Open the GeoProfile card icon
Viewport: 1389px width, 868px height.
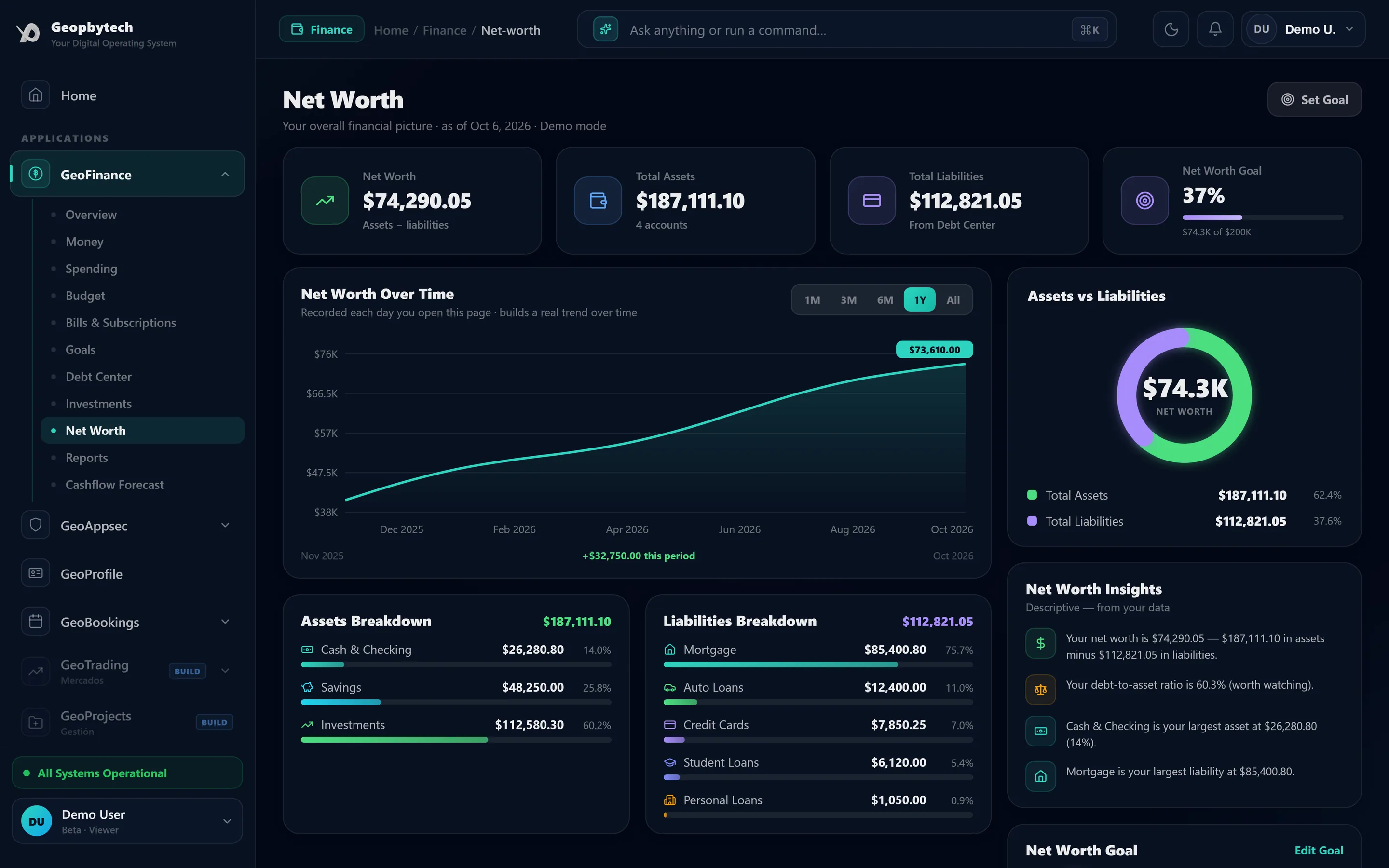pyautogui.click(x=36, y=573)
